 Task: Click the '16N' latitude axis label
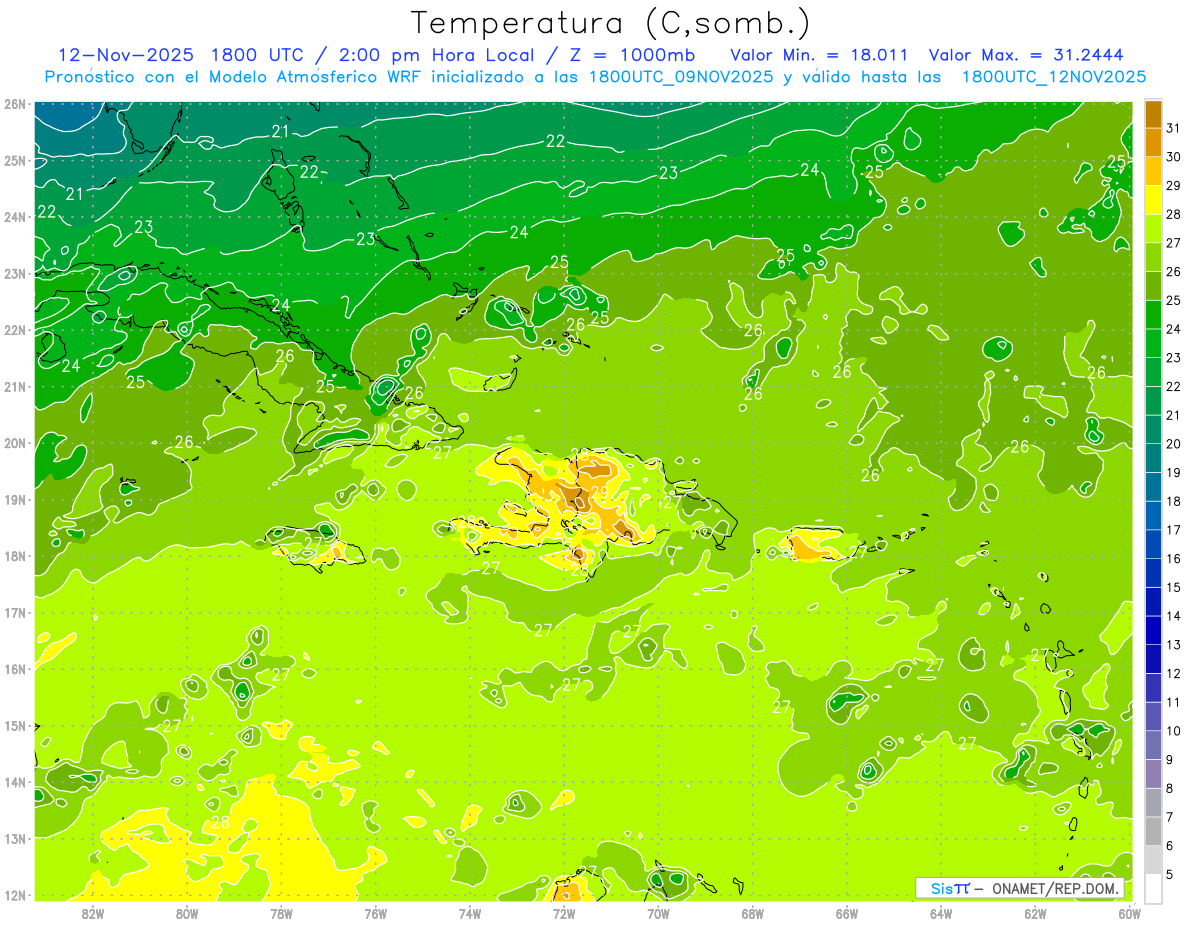pos(14,669)
